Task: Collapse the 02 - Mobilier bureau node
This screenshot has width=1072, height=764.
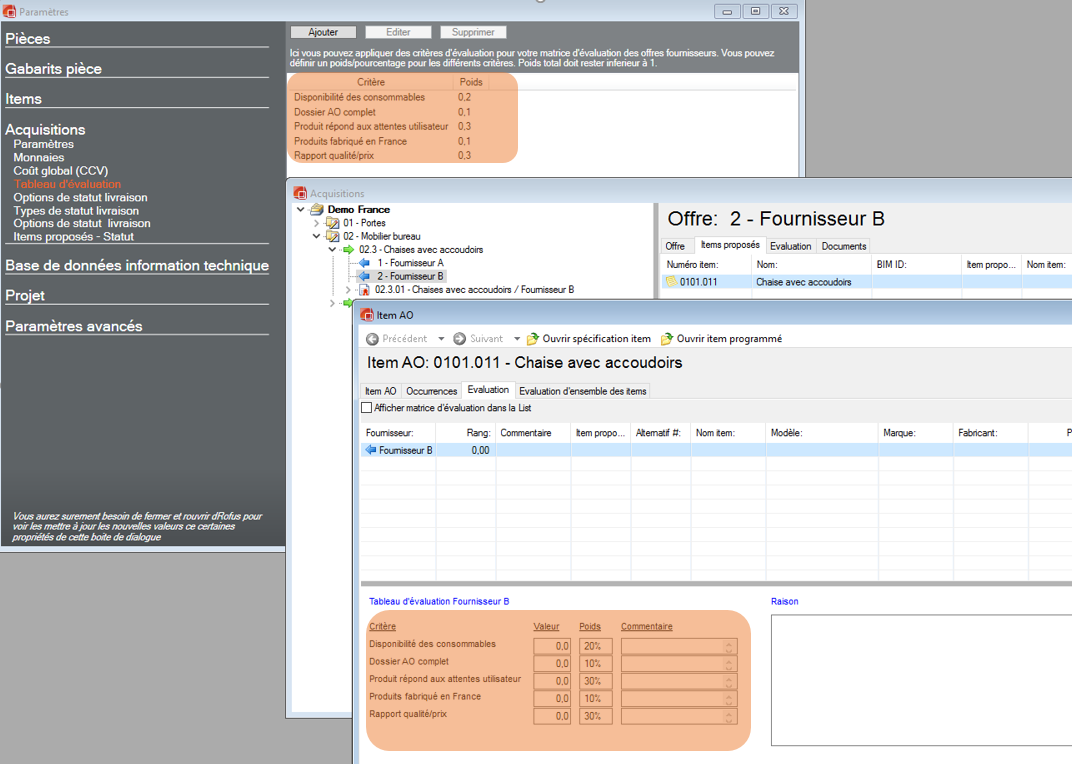Action: (x=317, y=237)
